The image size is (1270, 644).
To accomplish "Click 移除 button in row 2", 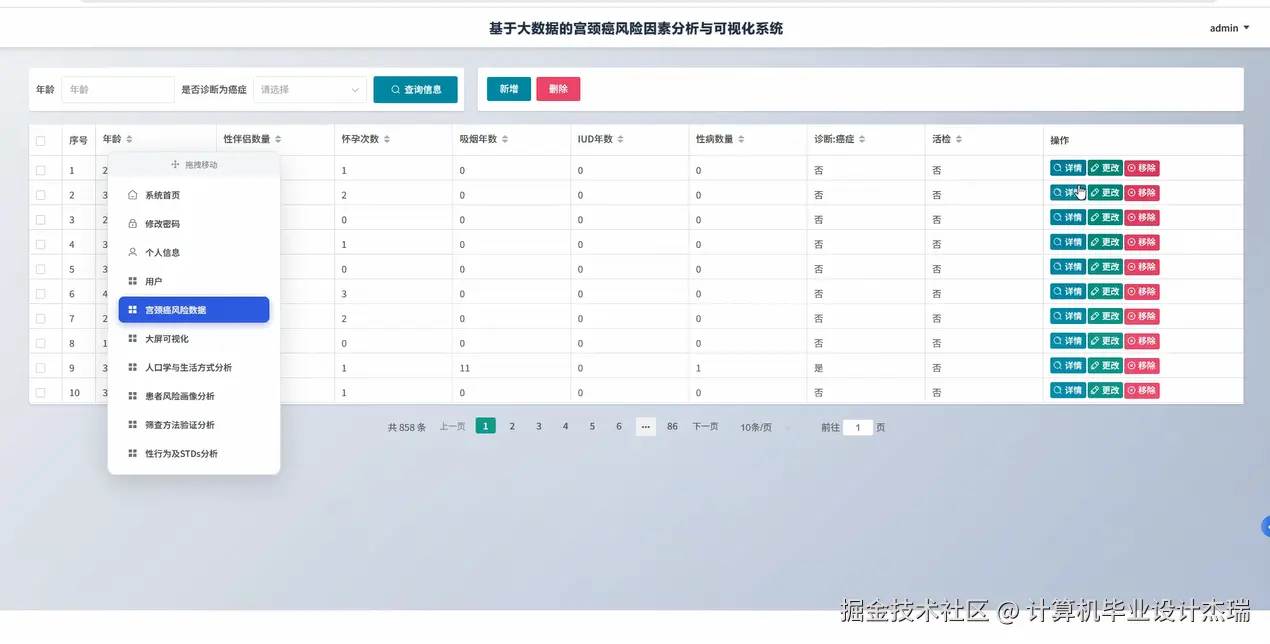I will pos(1142,193).
